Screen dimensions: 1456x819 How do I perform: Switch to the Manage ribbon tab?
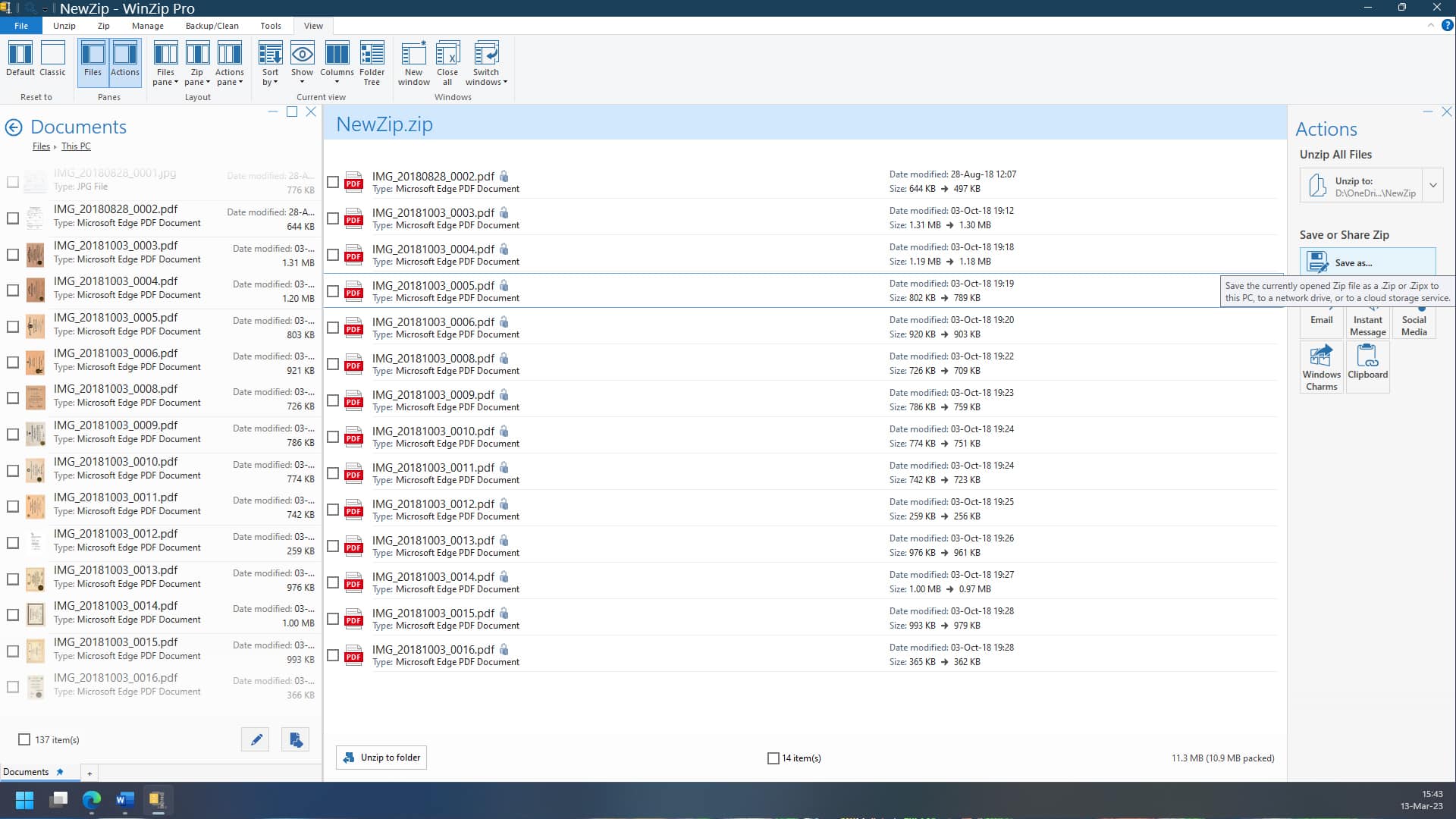click(148, 26)
